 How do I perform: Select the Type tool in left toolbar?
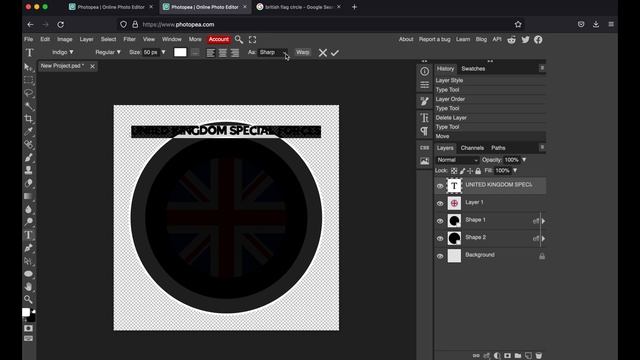point(28,235)
